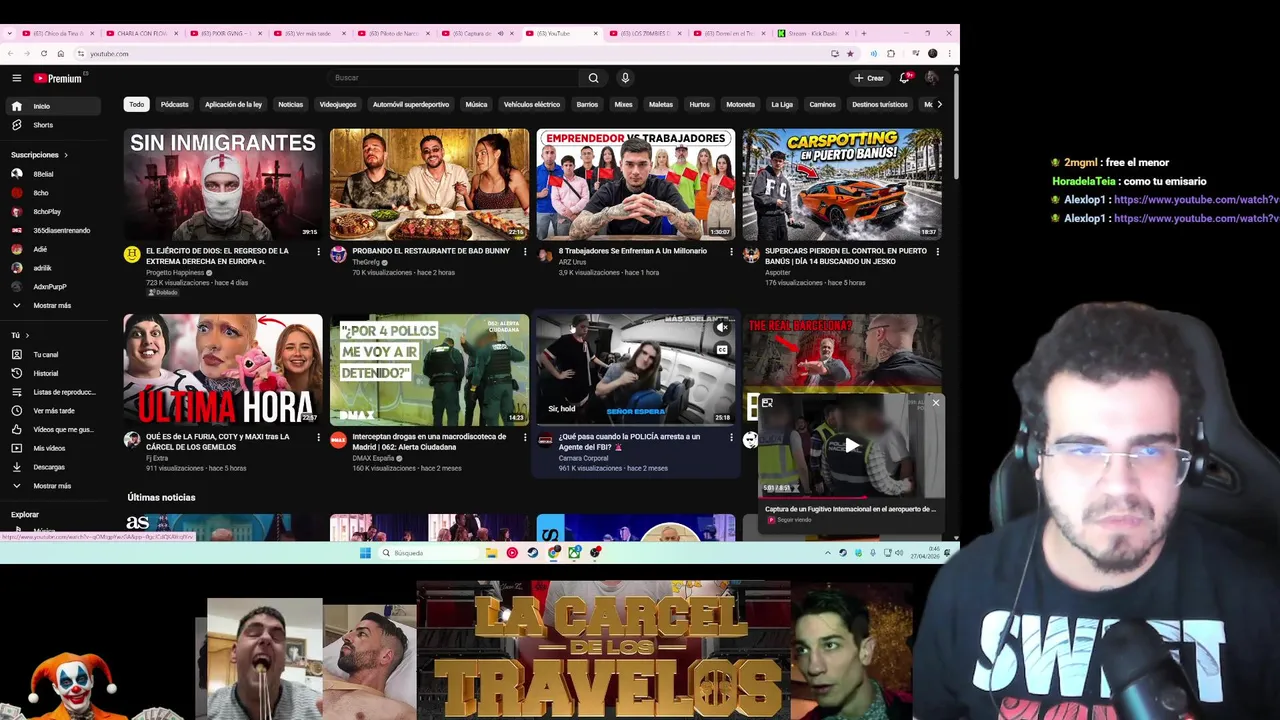Go to Inicio in the sidebar
The width and height of the screenshot is (1280, 720).
coord(51,106)
